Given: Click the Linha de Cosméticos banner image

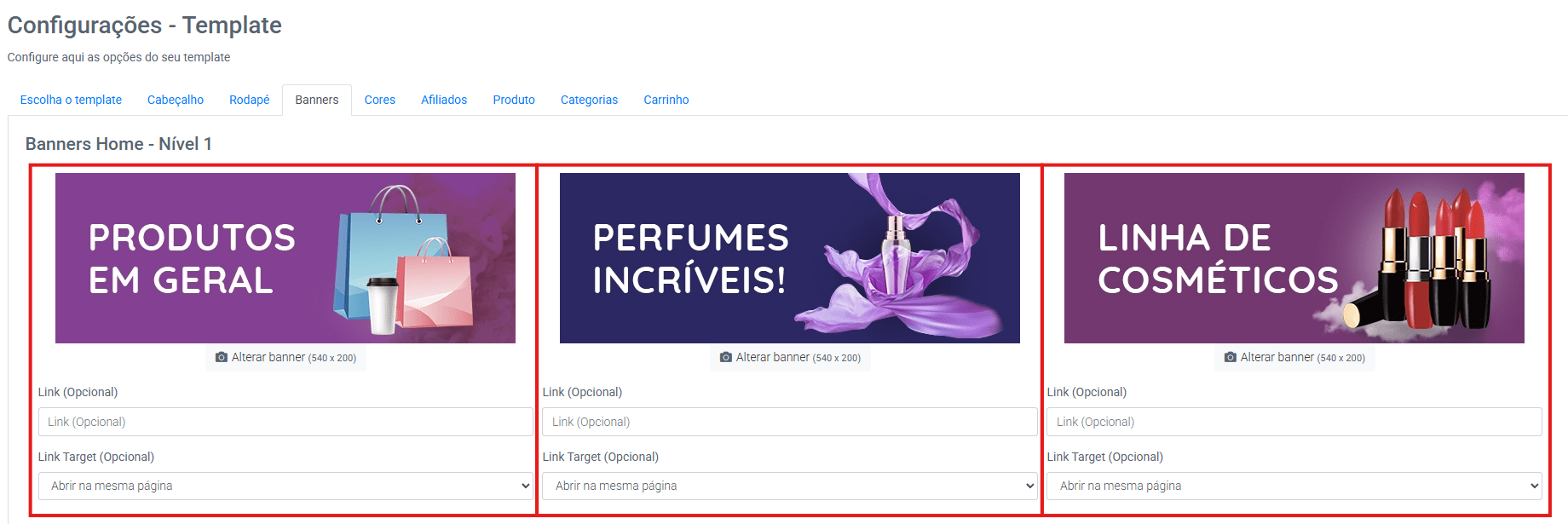Looking at the screenshot, I should 1294,258.
